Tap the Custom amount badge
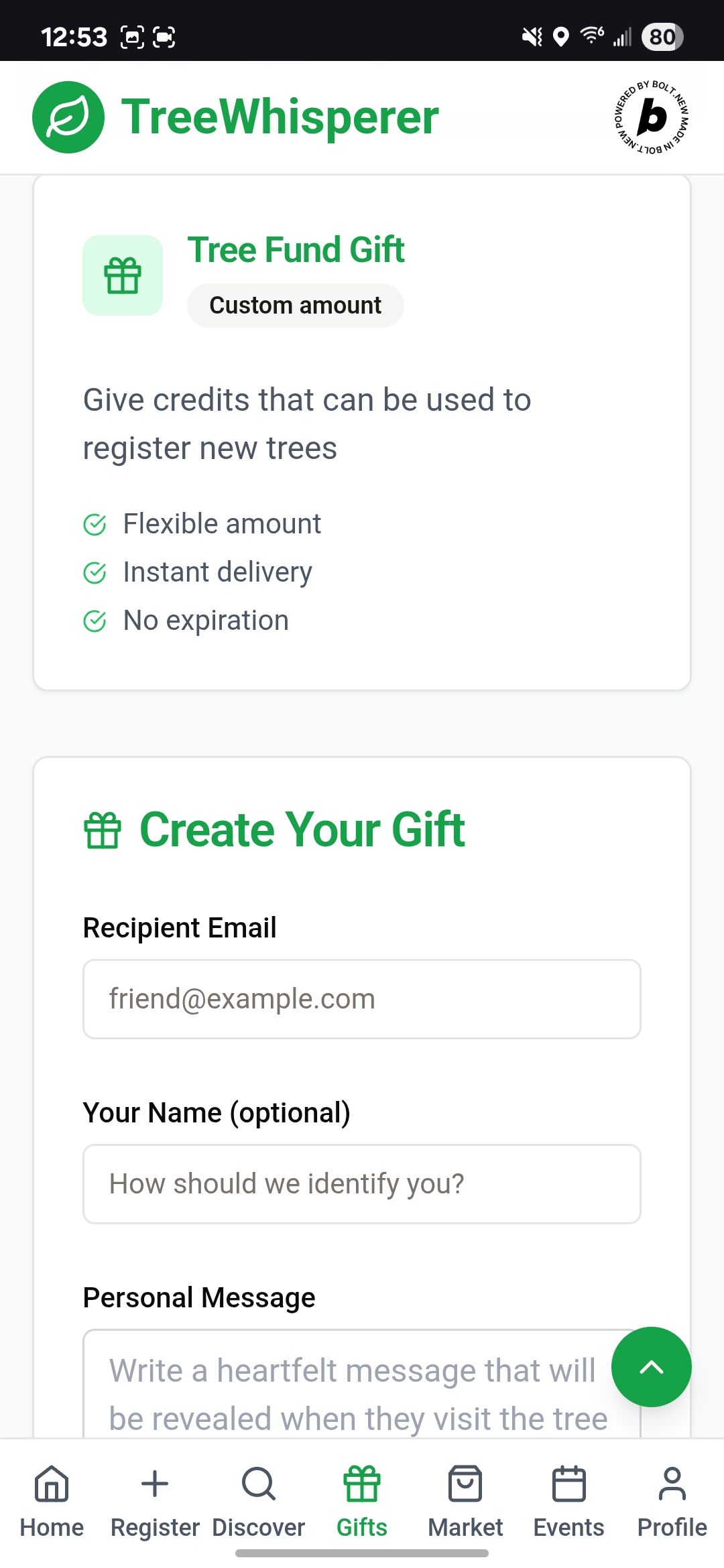724x1568 pixels. click(296, 306)
